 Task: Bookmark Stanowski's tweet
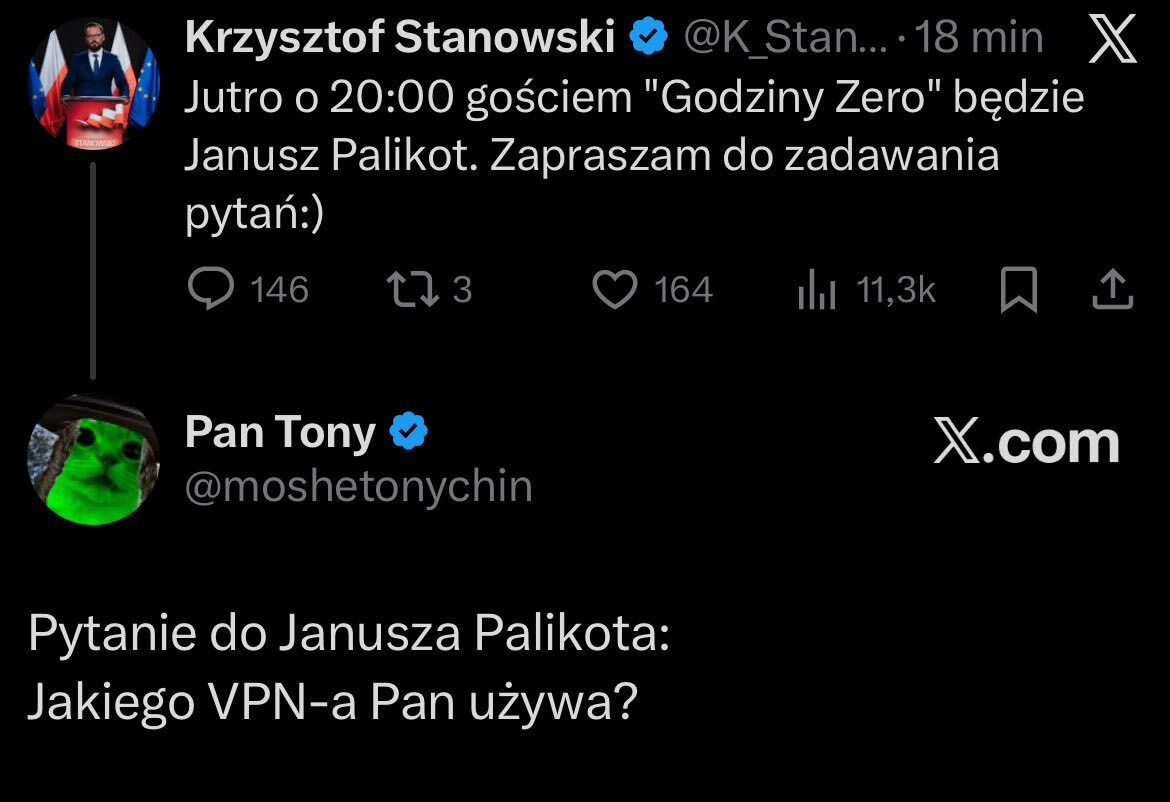click(1020, 290)
